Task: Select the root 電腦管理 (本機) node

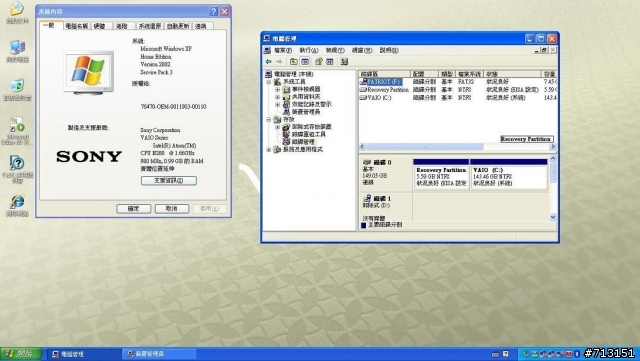Action: pyautogui.click(x=293, y=74)
